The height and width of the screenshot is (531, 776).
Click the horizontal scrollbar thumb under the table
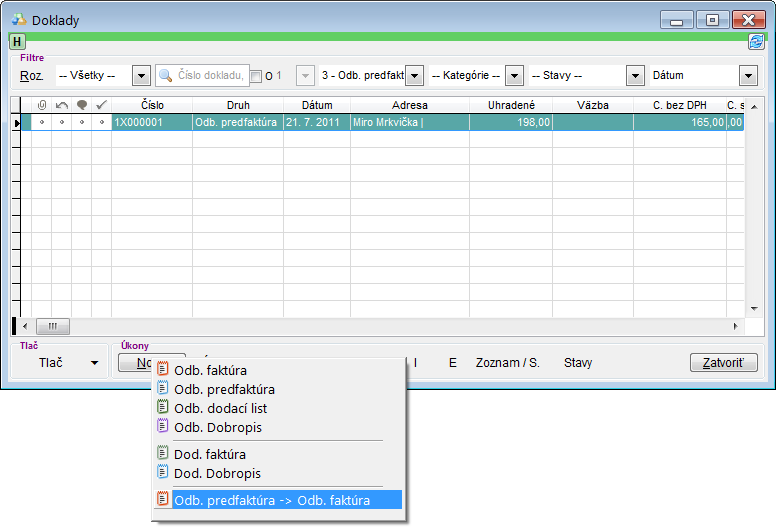click(52, 326)
